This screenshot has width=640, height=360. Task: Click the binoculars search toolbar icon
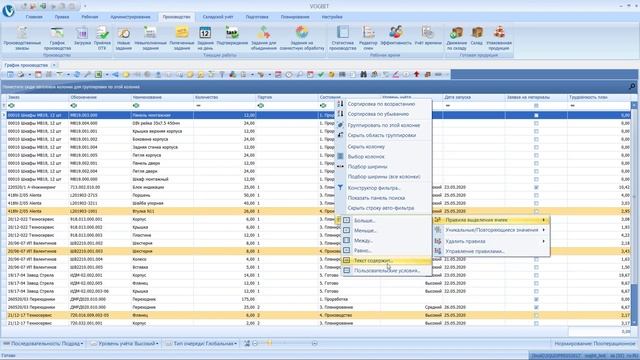(363, 74)
